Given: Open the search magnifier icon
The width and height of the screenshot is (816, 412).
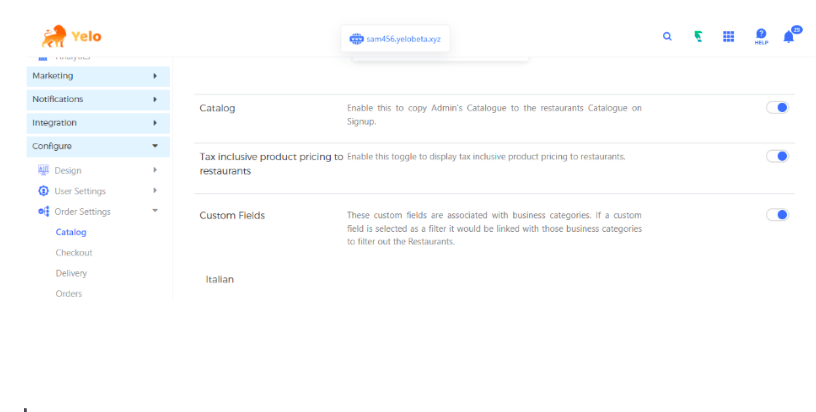Looking at the screenshot, I should [667, 37].
